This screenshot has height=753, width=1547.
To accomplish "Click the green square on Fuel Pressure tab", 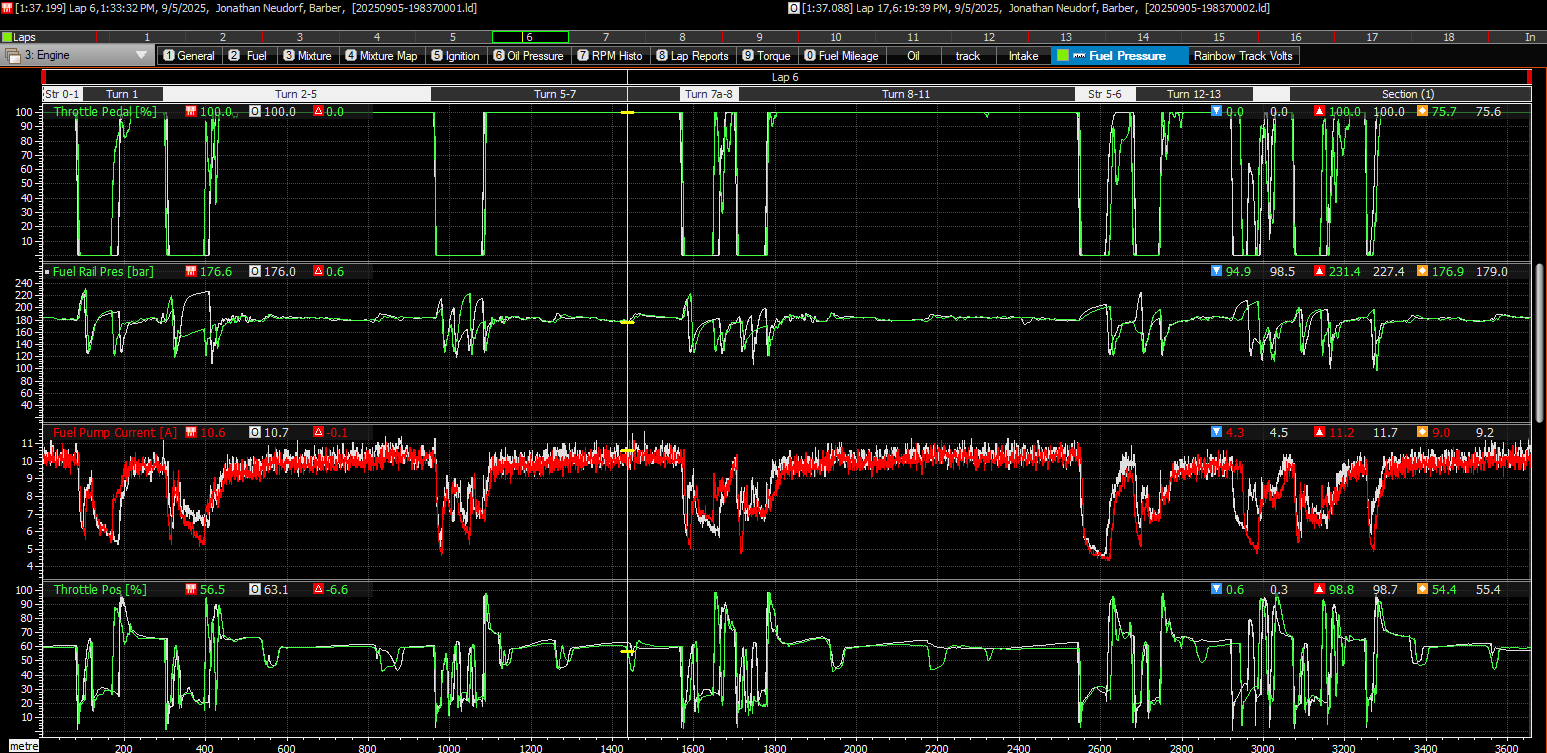I will [1062, 56].
